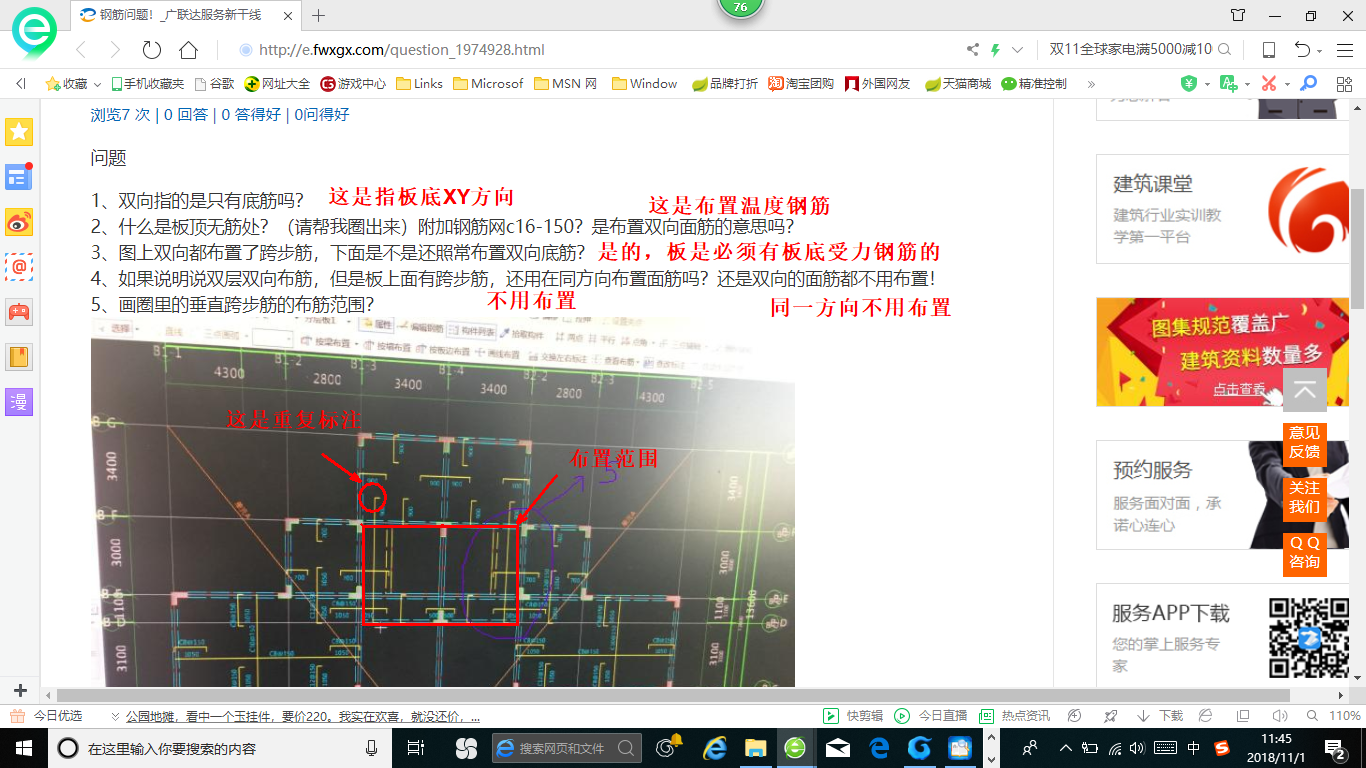Open the Microsof bookmark folder
This screenshot has width=1366, height=768.
[488, 84]
